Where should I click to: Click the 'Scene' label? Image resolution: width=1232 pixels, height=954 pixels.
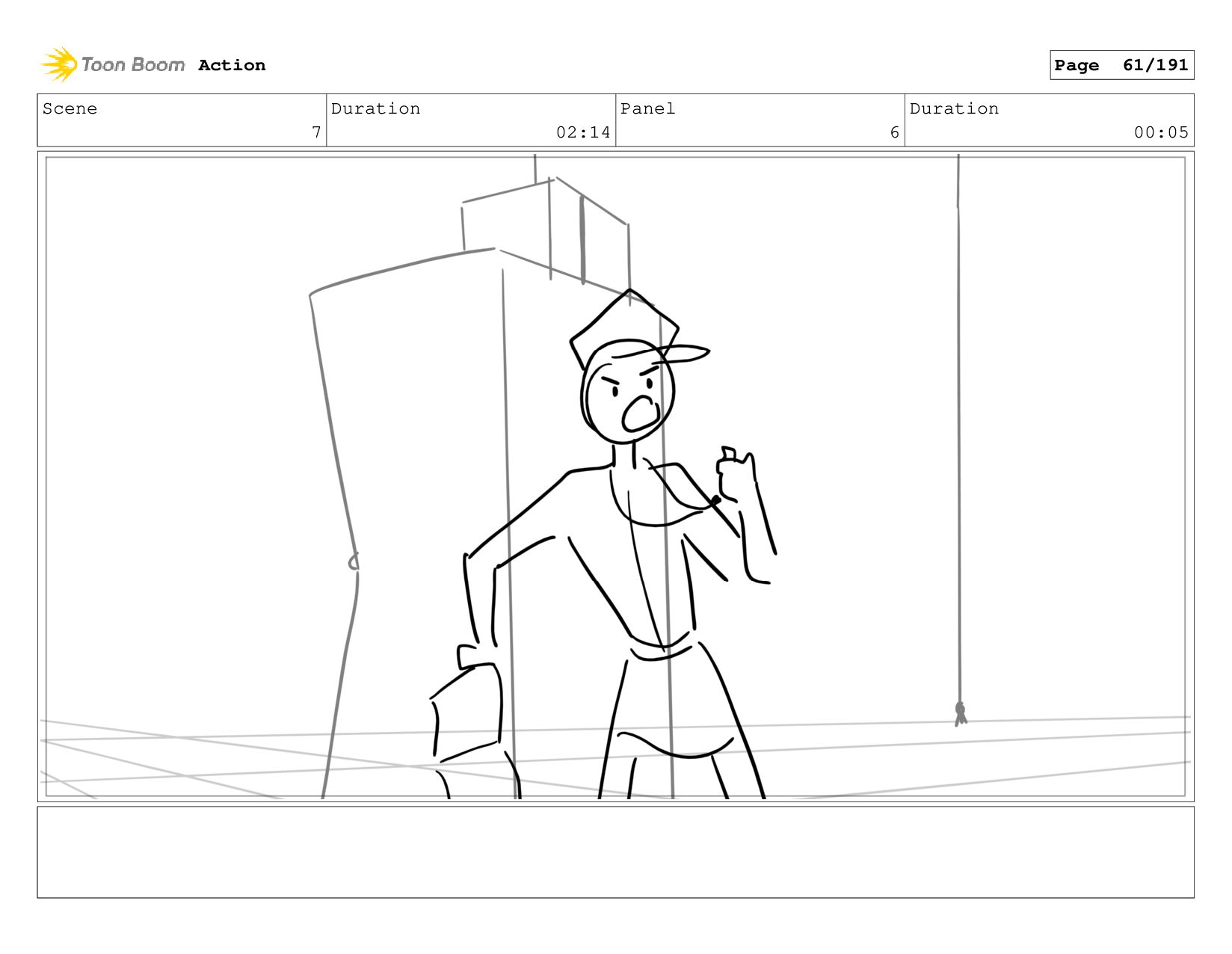click(70, 108)
